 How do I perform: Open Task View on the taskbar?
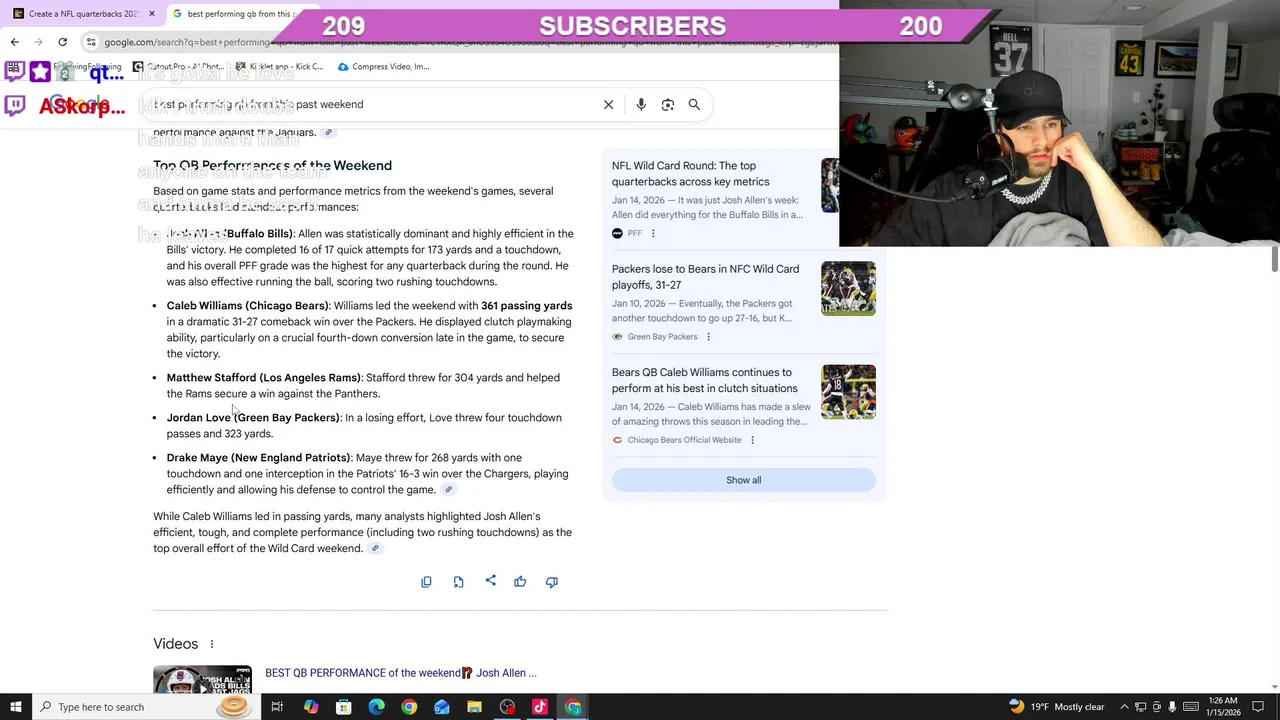(x=277, y=707)
